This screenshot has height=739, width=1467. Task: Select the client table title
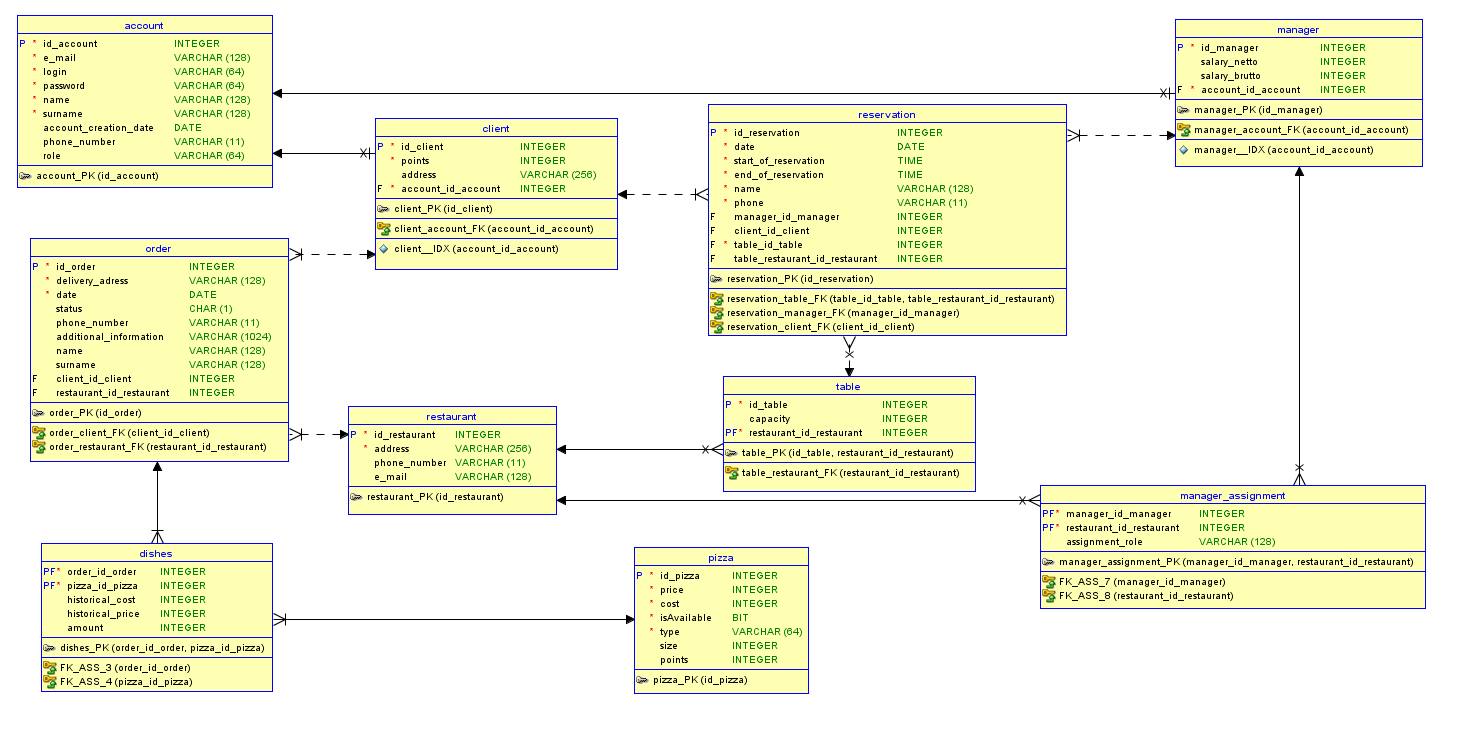point(496,129)
